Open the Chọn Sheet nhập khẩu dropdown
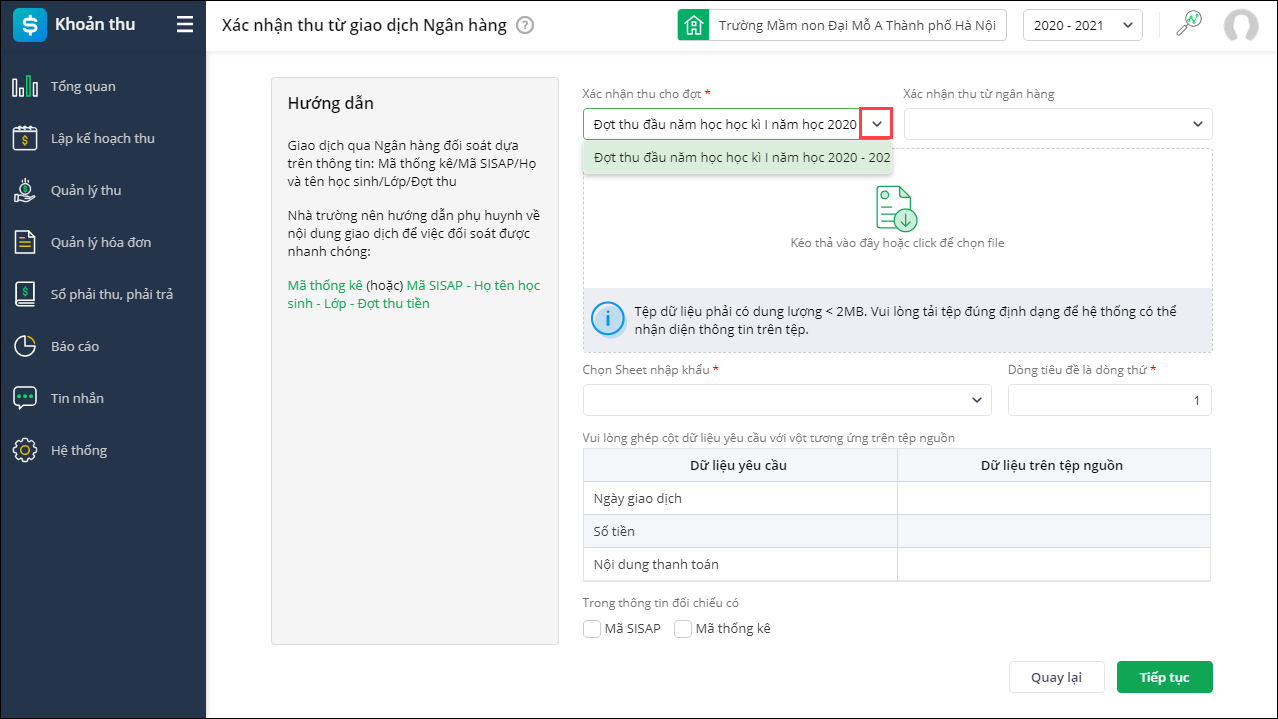The image size is (1278, 719). (976, 400)
